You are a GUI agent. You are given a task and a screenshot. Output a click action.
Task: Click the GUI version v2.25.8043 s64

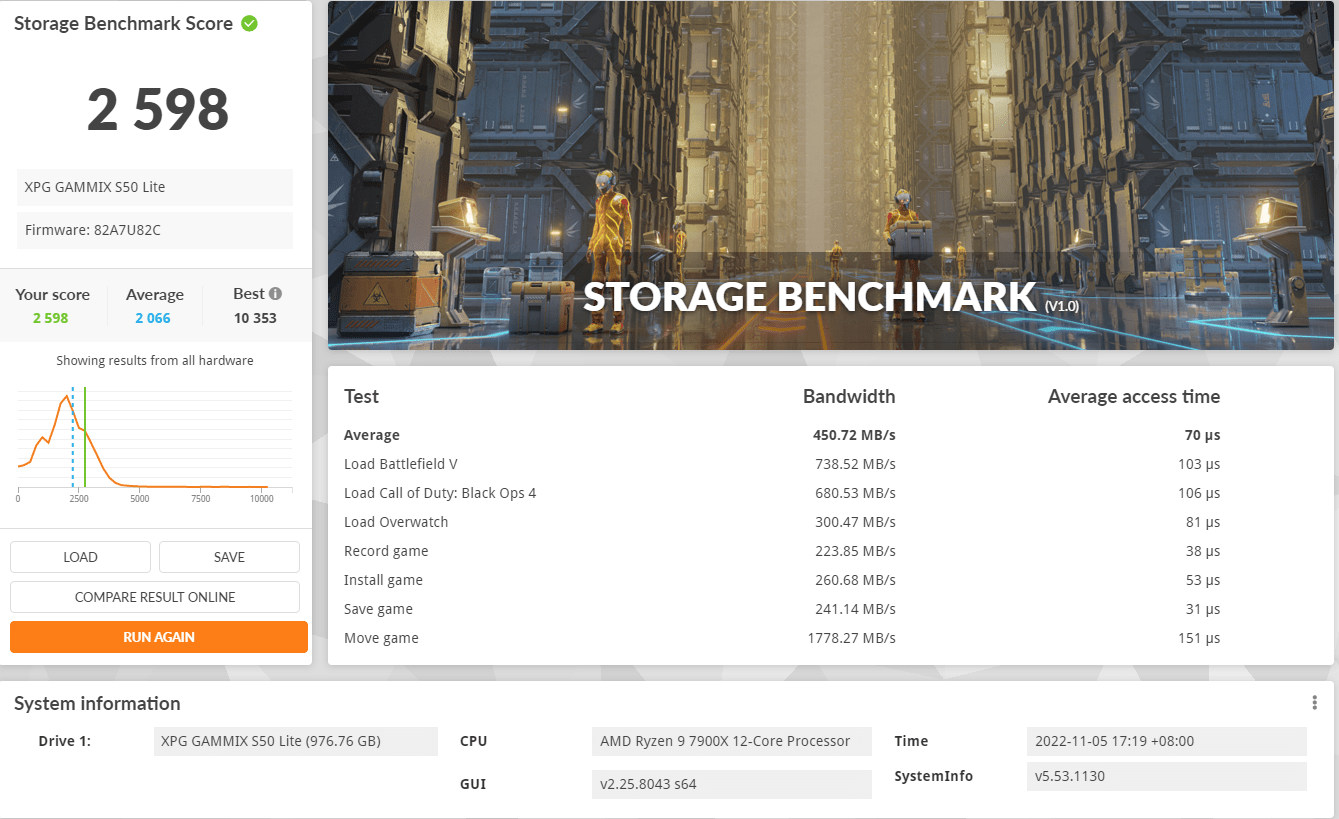pos(731,784)
